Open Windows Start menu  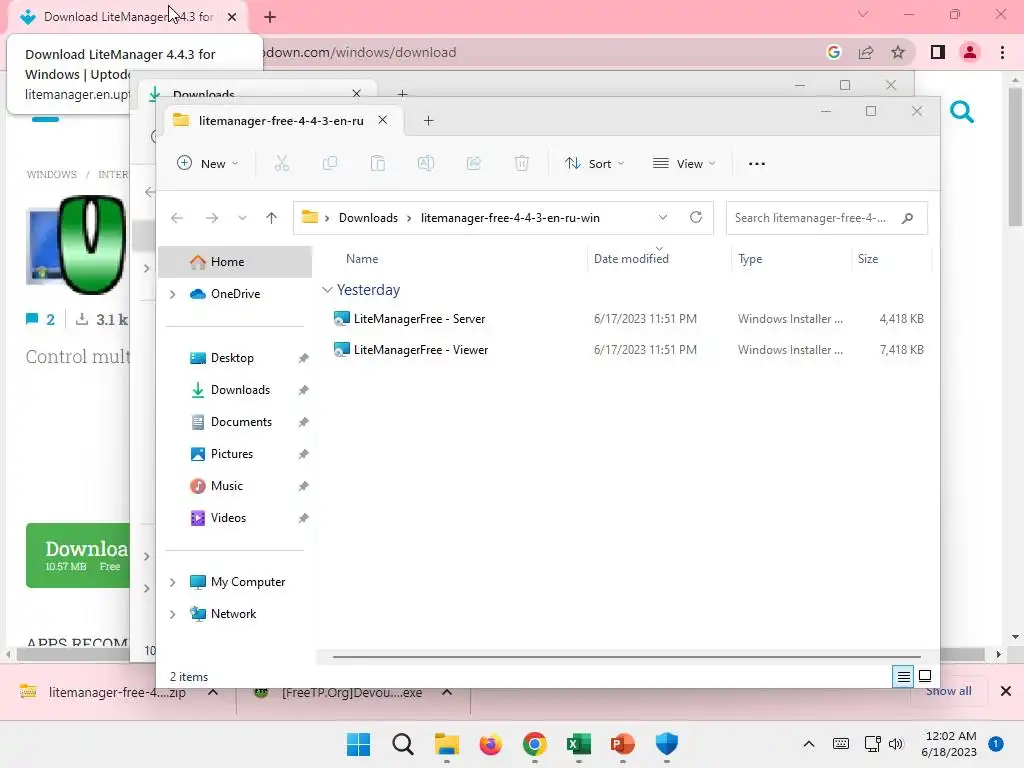pos(358,744)
